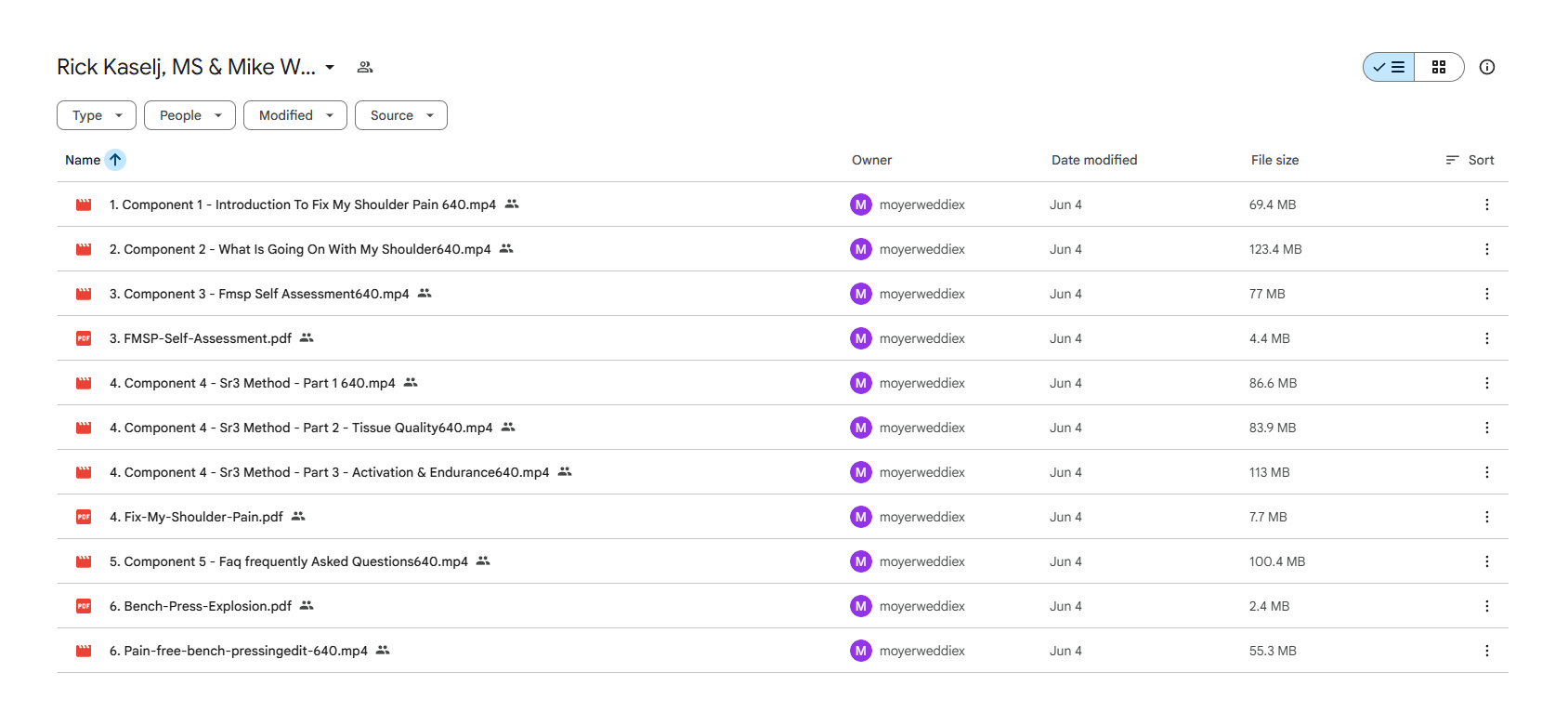Click owner avatar in the 2.4 MB row
The height and width of the screenshot is (725, 1568).
861,606
